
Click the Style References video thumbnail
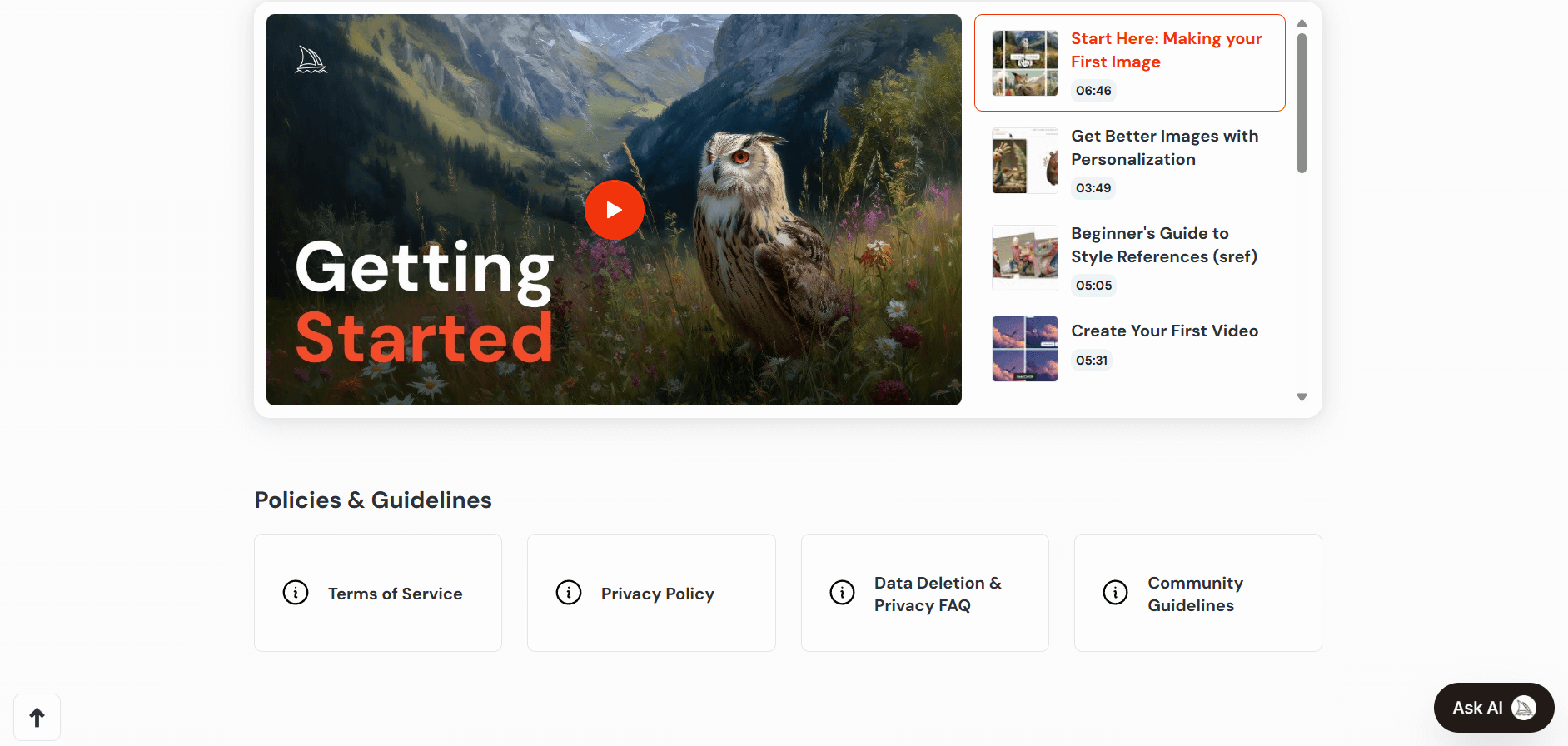(1025, 258)
